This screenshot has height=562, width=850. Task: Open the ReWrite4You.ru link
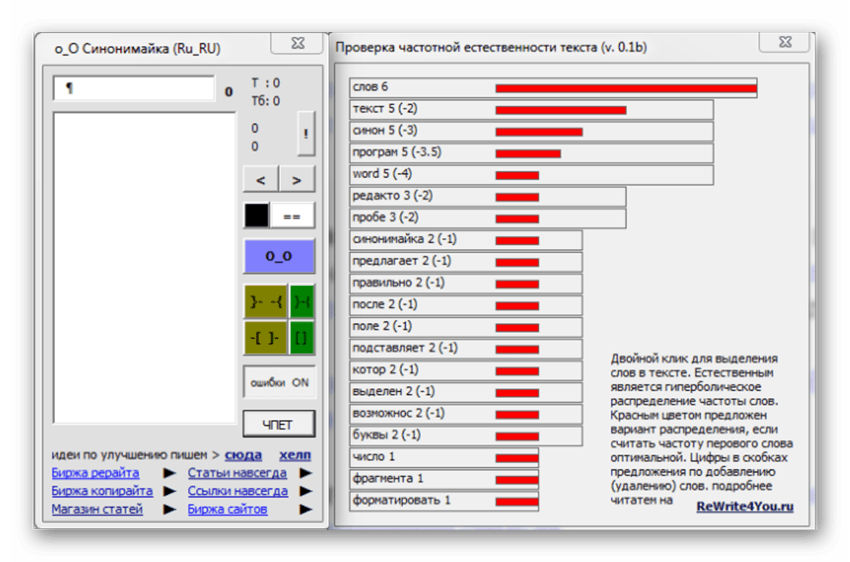(x=745, y=506)
